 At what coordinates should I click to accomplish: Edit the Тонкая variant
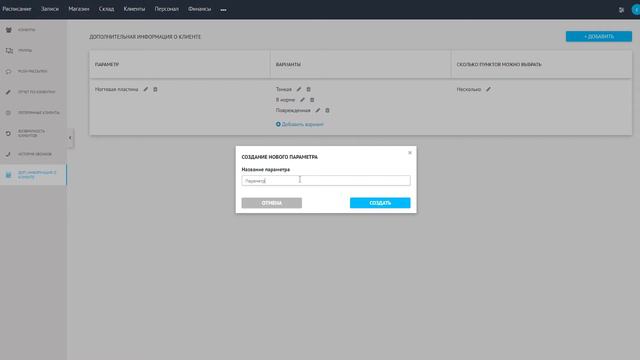[299, 89]
